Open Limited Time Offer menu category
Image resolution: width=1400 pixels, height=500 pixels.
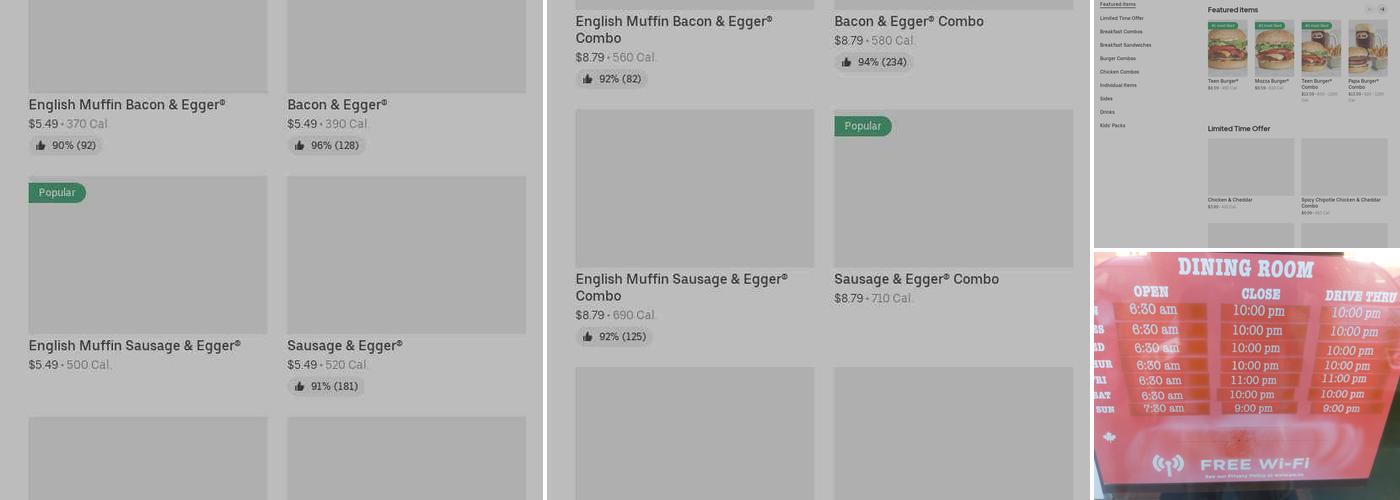1121,18
